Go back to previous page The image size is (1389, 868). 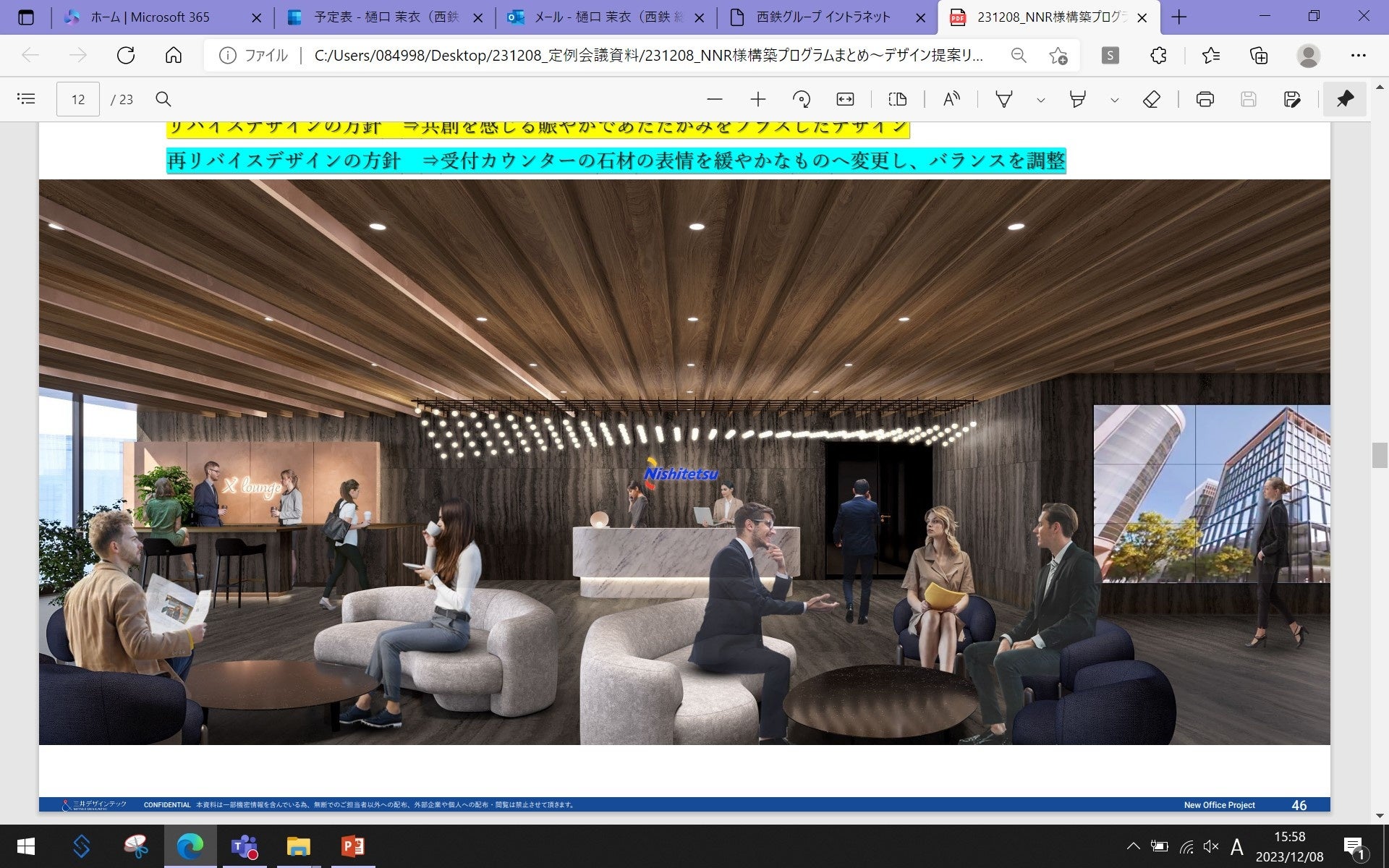(30, 55)
